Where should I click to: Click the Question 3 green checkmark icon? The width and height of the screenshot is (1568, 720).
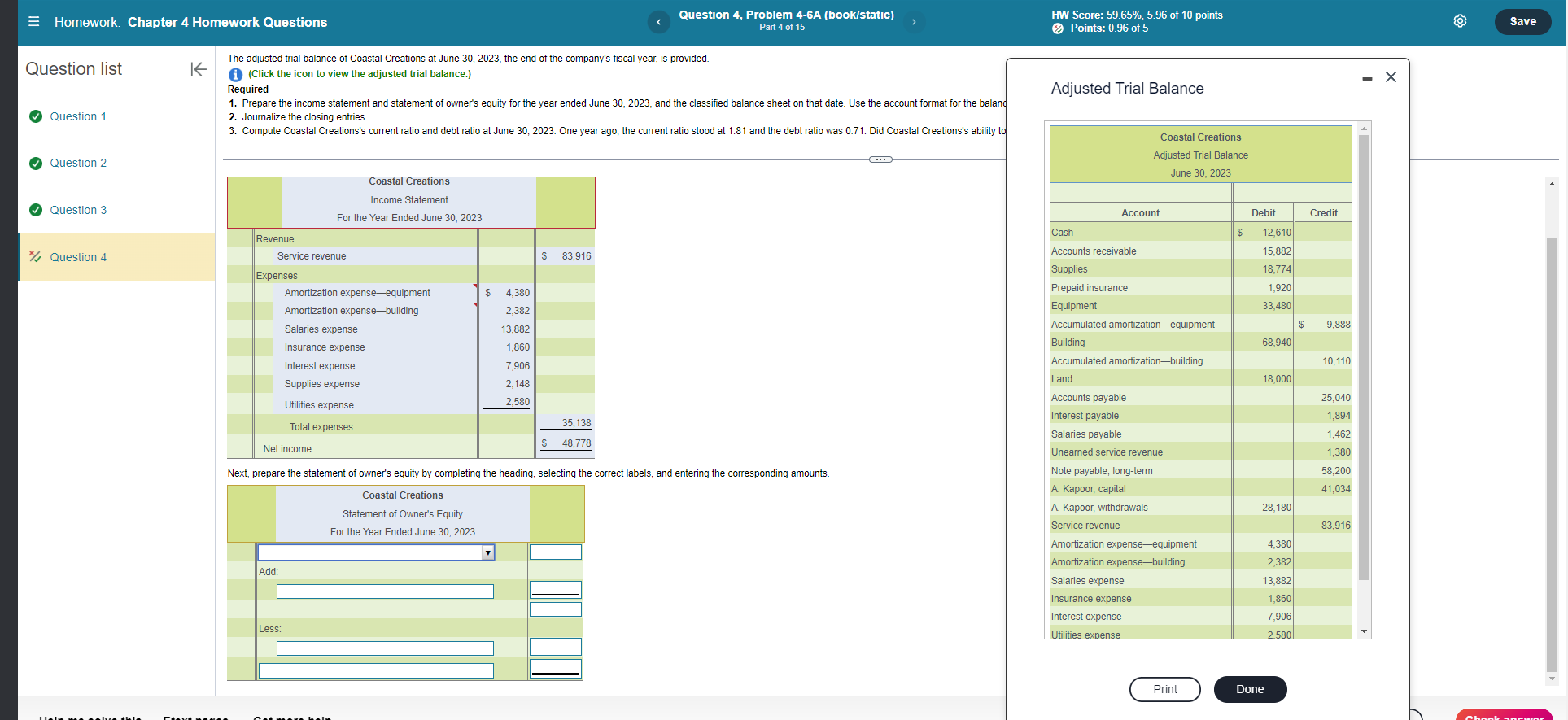pos(35,210)
